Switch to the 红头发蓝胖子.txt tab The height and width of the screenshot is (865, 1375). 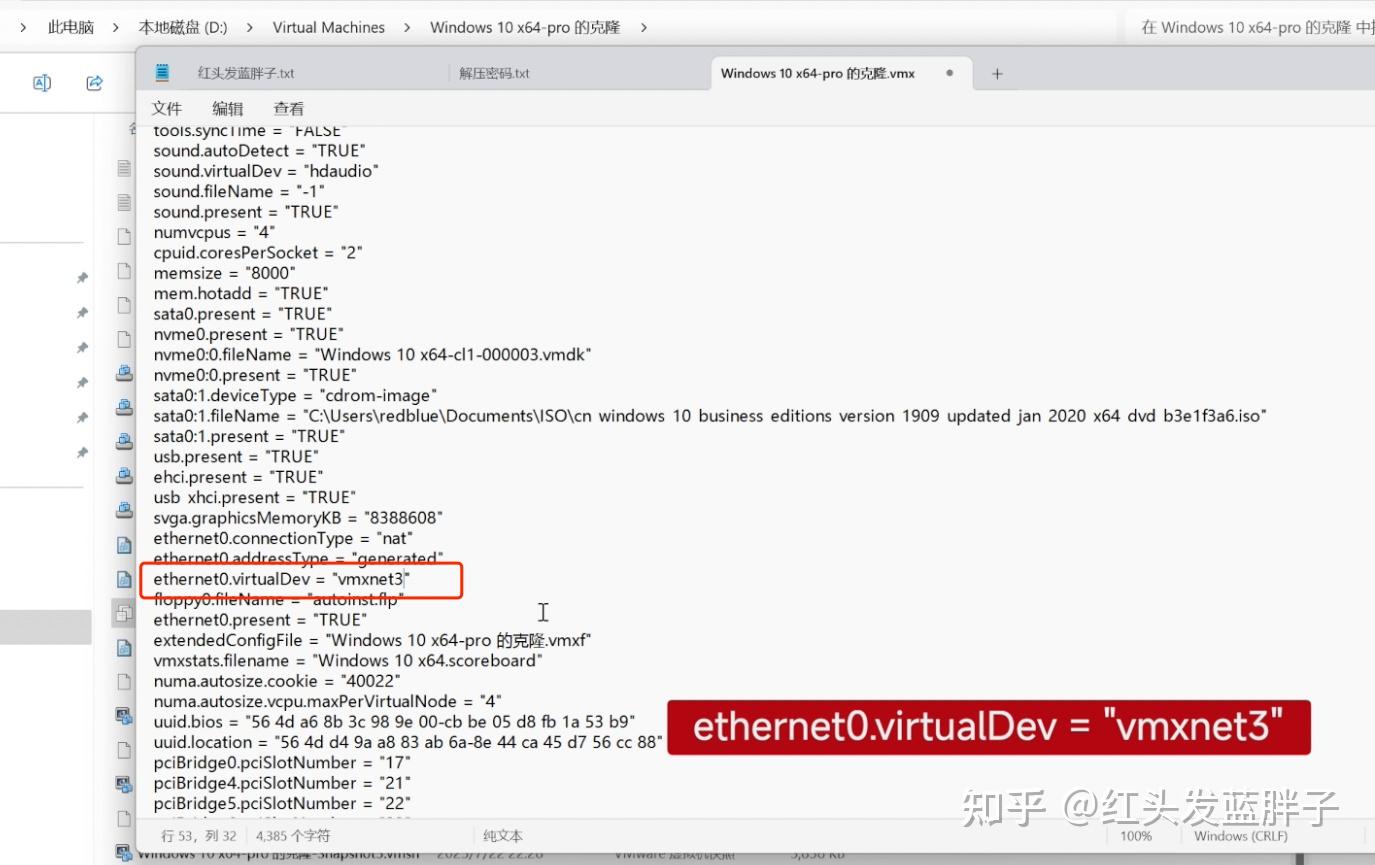246,73
